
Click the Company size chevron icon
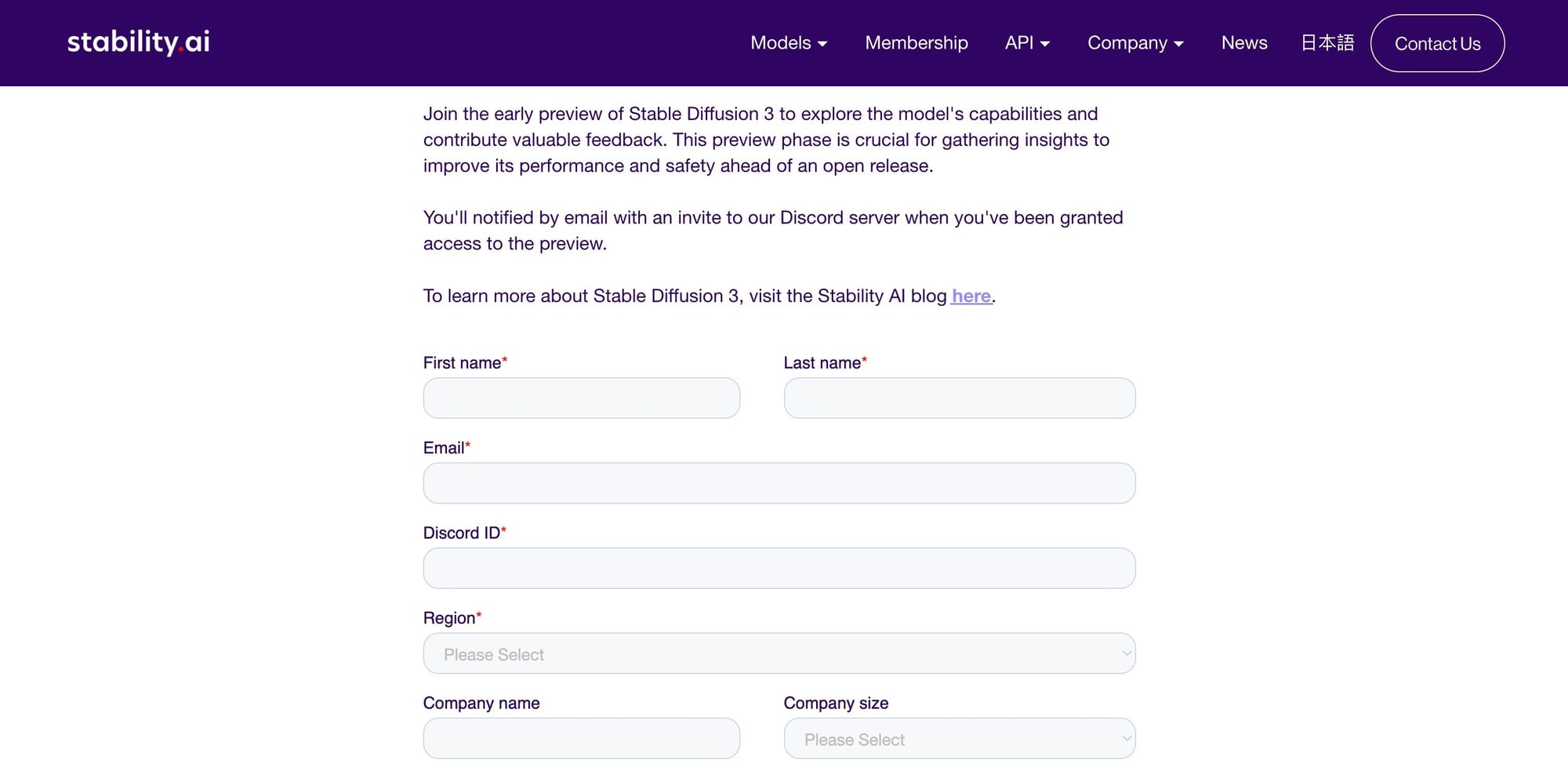(1126, 738)
